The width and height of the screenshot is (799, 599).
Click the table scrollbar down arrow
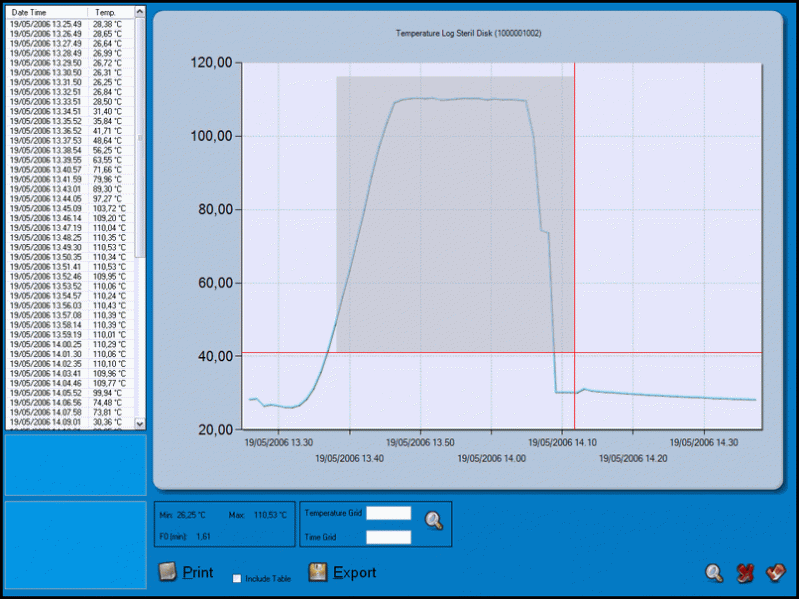pos(140,424)
